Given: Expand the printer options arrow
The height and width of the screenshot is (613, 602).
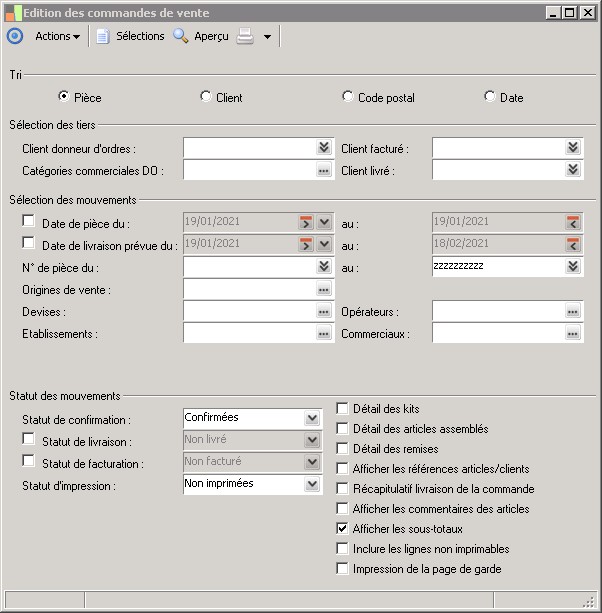Looking at the screenshot, I should 267,37.
